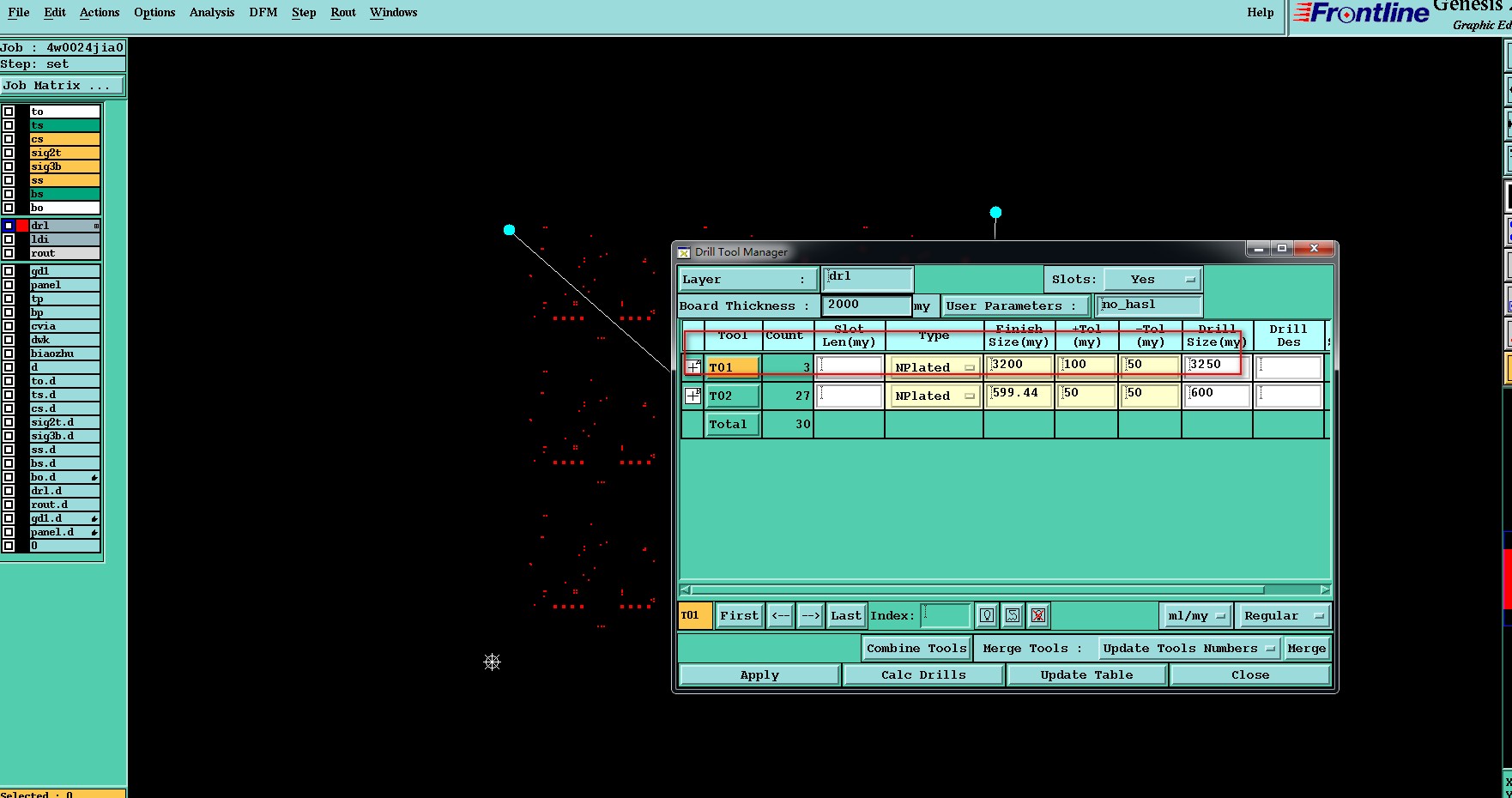Toggle display checkbox for layer panel
The image size is (1512, 798).
pos(9,285)
